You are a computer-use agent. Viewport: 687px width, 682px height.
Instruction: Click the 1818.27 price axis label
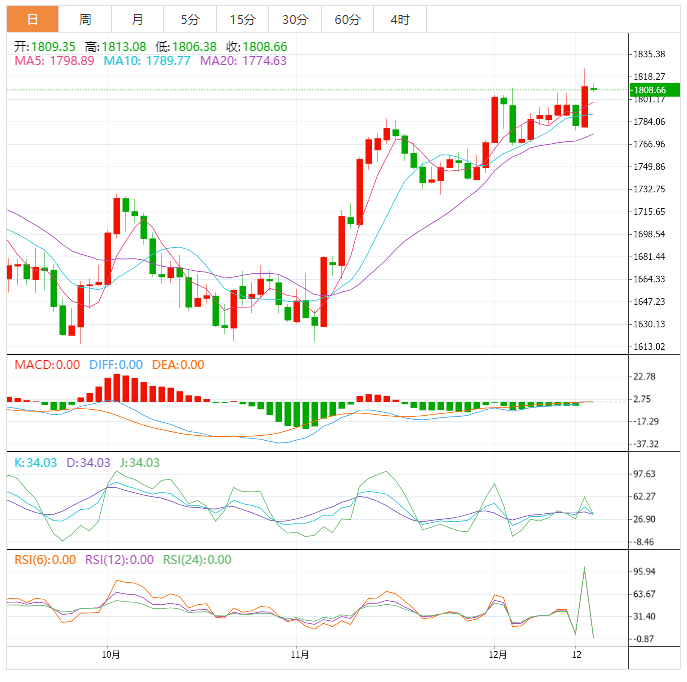point(649,77)
